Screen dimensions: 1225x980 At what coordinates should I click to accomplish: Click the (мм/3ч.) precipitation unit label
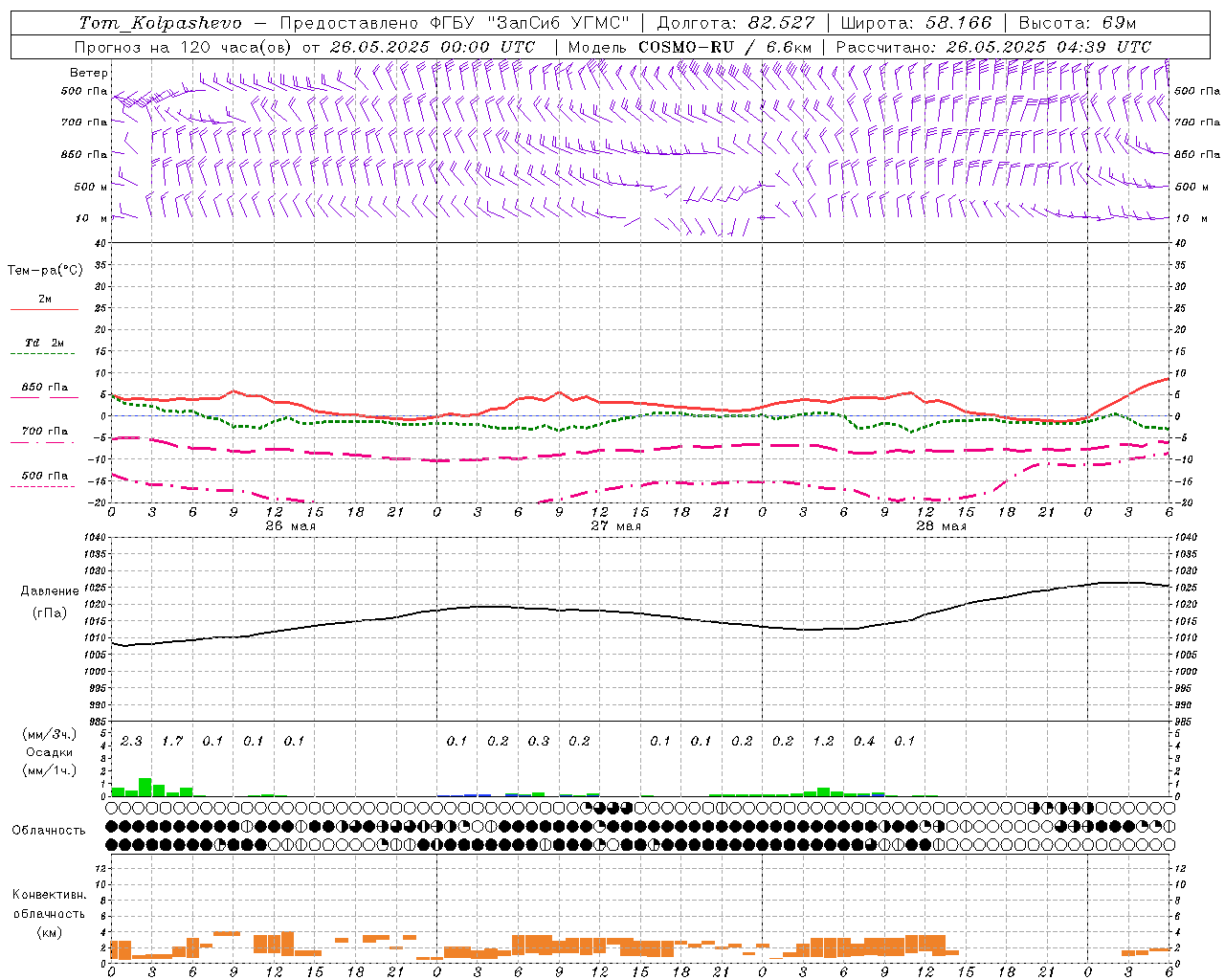tap(49, 734)
